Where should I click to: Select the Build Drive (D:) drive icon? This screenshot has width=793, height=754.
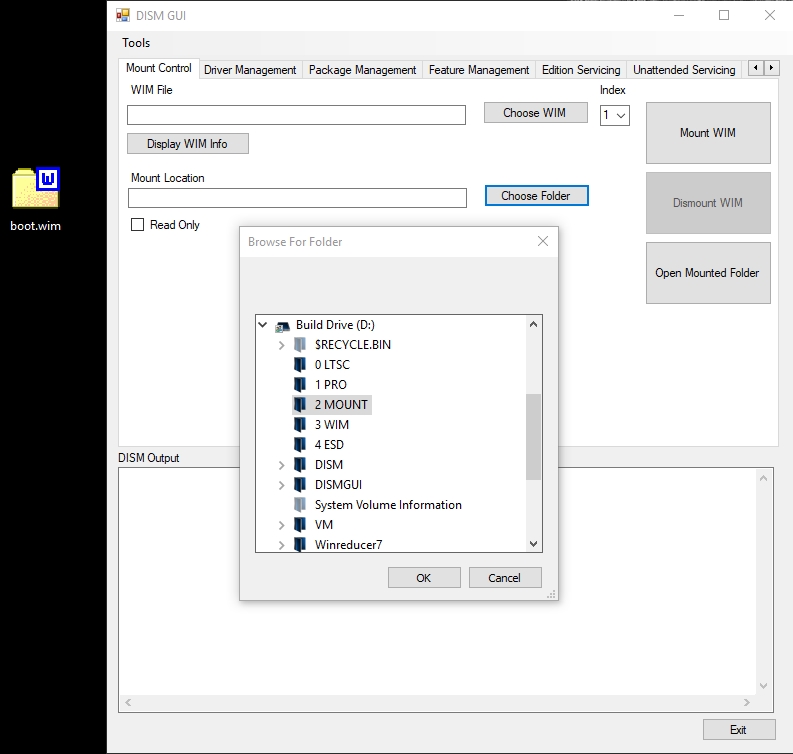[x=282, y=326]
